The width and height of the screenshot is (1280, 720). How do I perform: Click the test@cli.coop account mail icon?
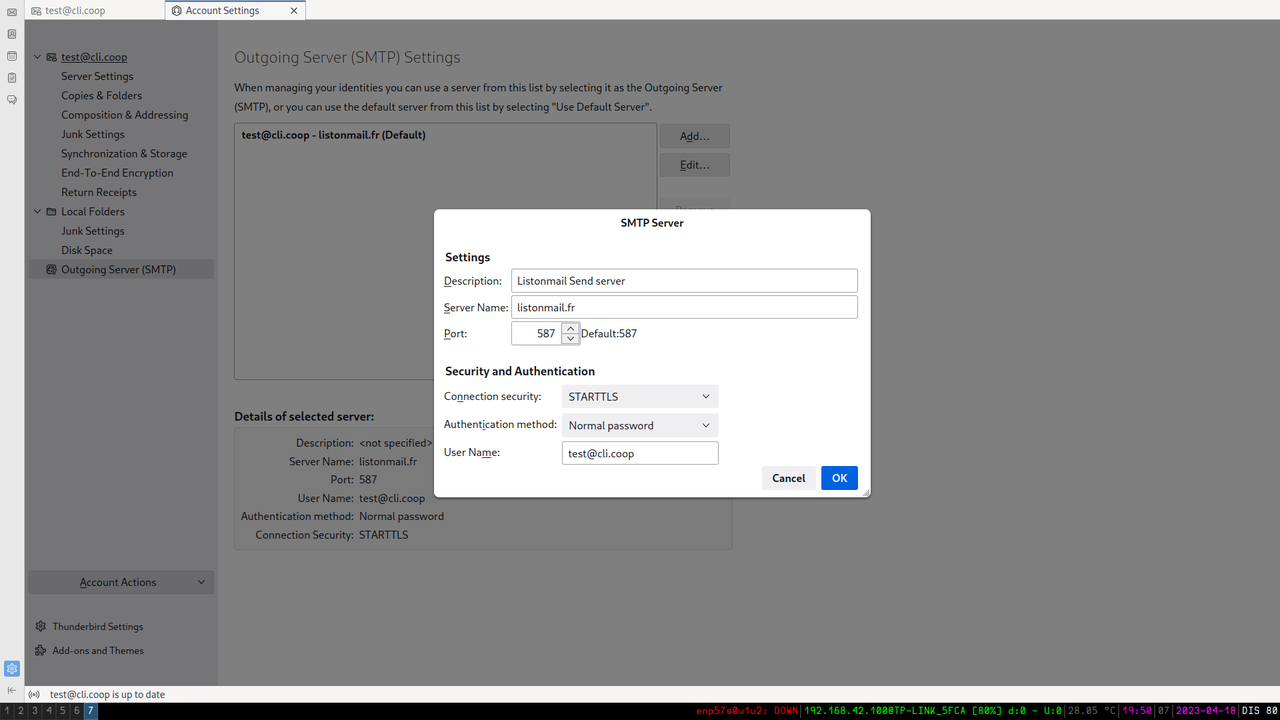(52, 58)
